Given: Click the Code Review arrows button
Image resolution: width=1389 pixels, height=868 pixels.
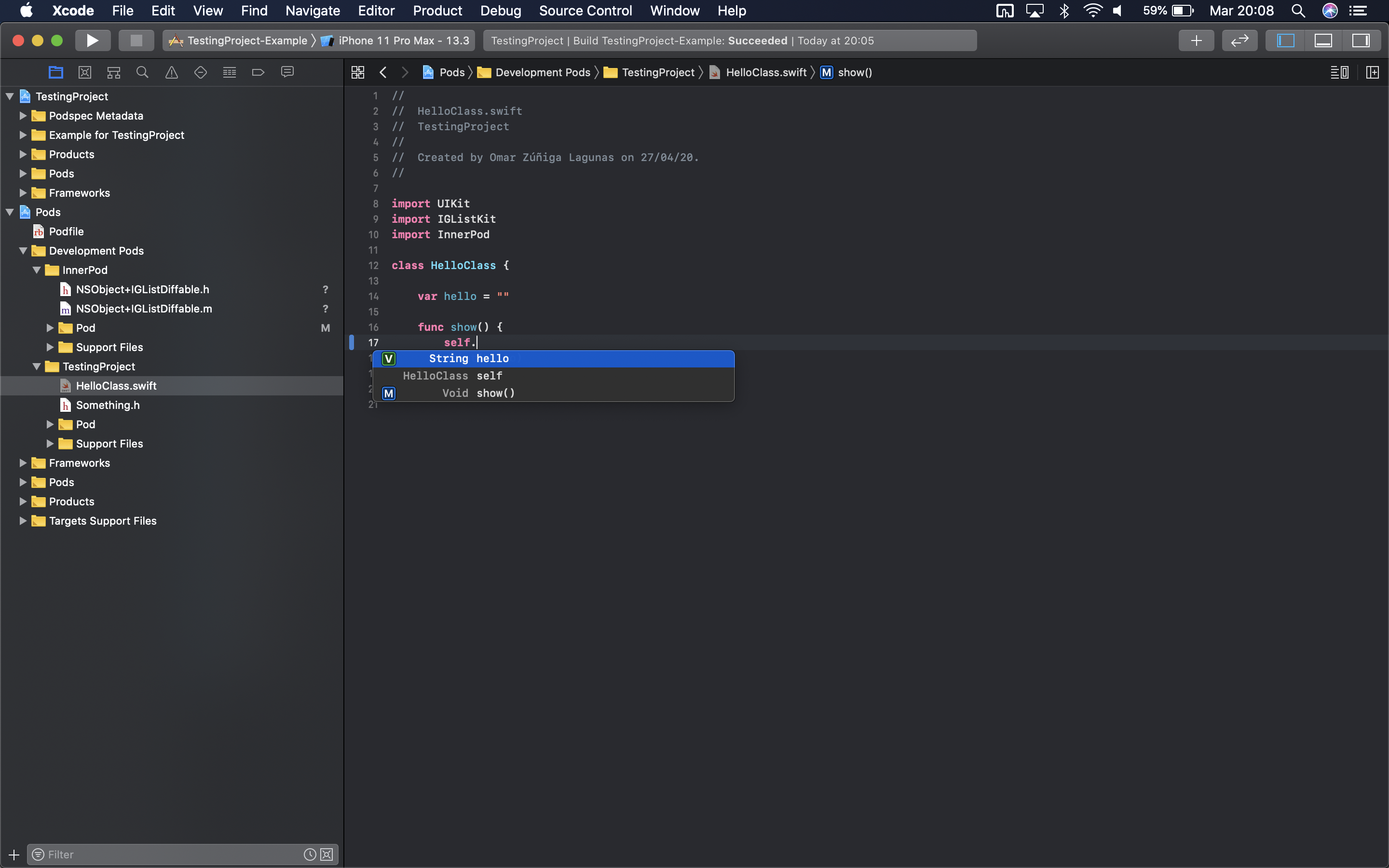Looking at the screenshot, I should [1239, 41].
